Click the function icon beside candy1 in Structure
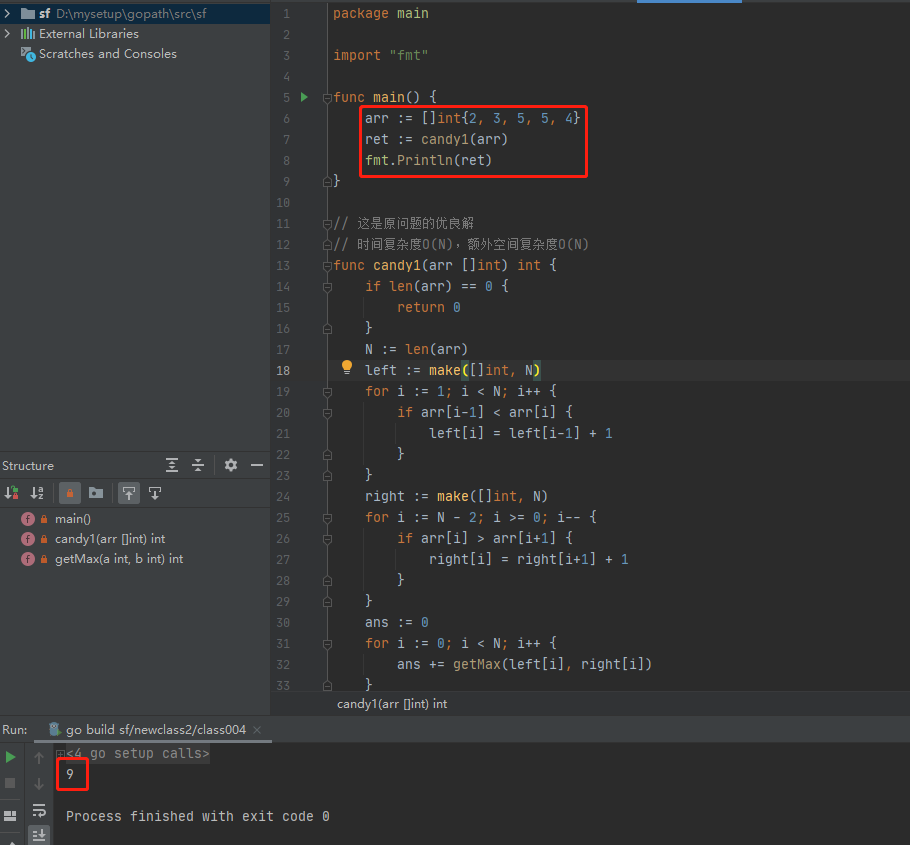Image resolution: width=910 pixels, height=845 pixels. pos(27,539)
